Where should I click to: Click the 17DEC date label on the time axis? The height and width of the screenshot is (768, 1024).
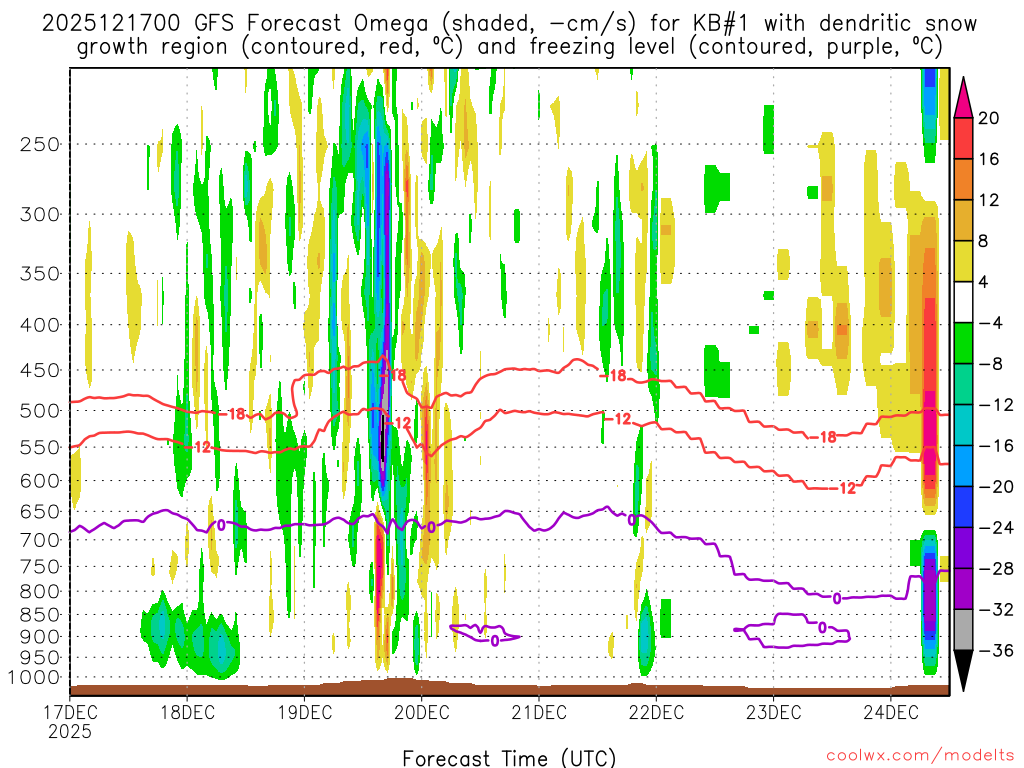pos(70,712)
